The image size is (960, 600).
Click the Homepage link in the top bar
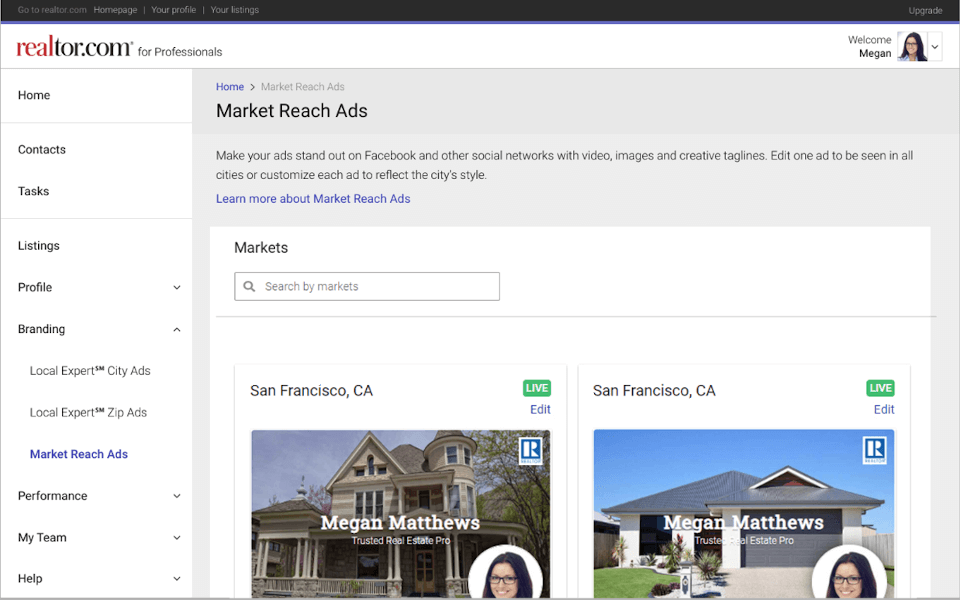coord(115,10)
